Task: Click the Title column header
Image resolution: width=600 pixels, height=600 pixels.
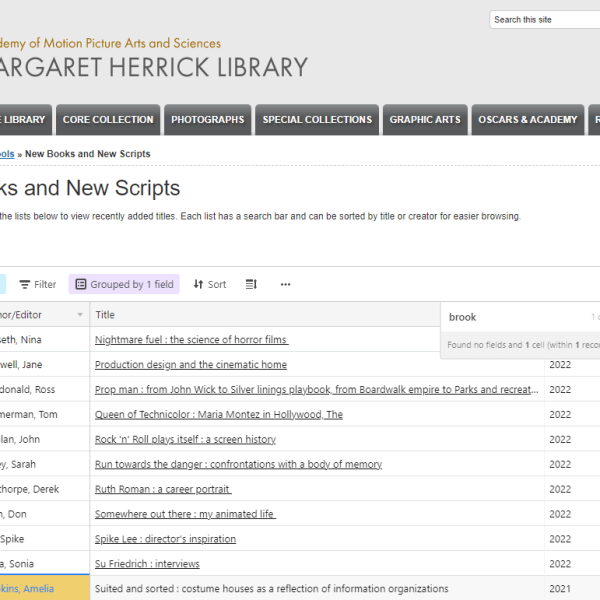Action: (105, 315)
